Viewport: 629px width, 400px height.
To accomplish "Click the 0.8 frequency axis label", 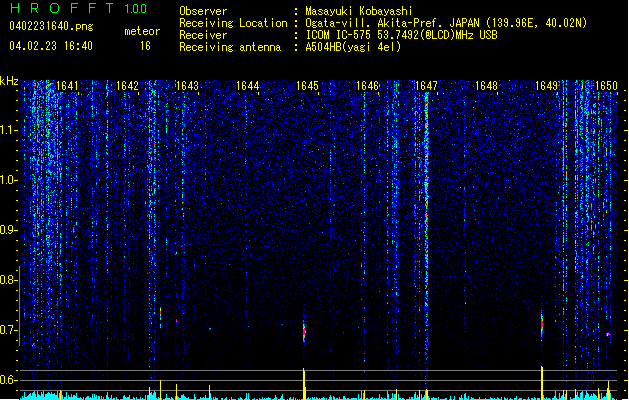I will click(8, 280).
